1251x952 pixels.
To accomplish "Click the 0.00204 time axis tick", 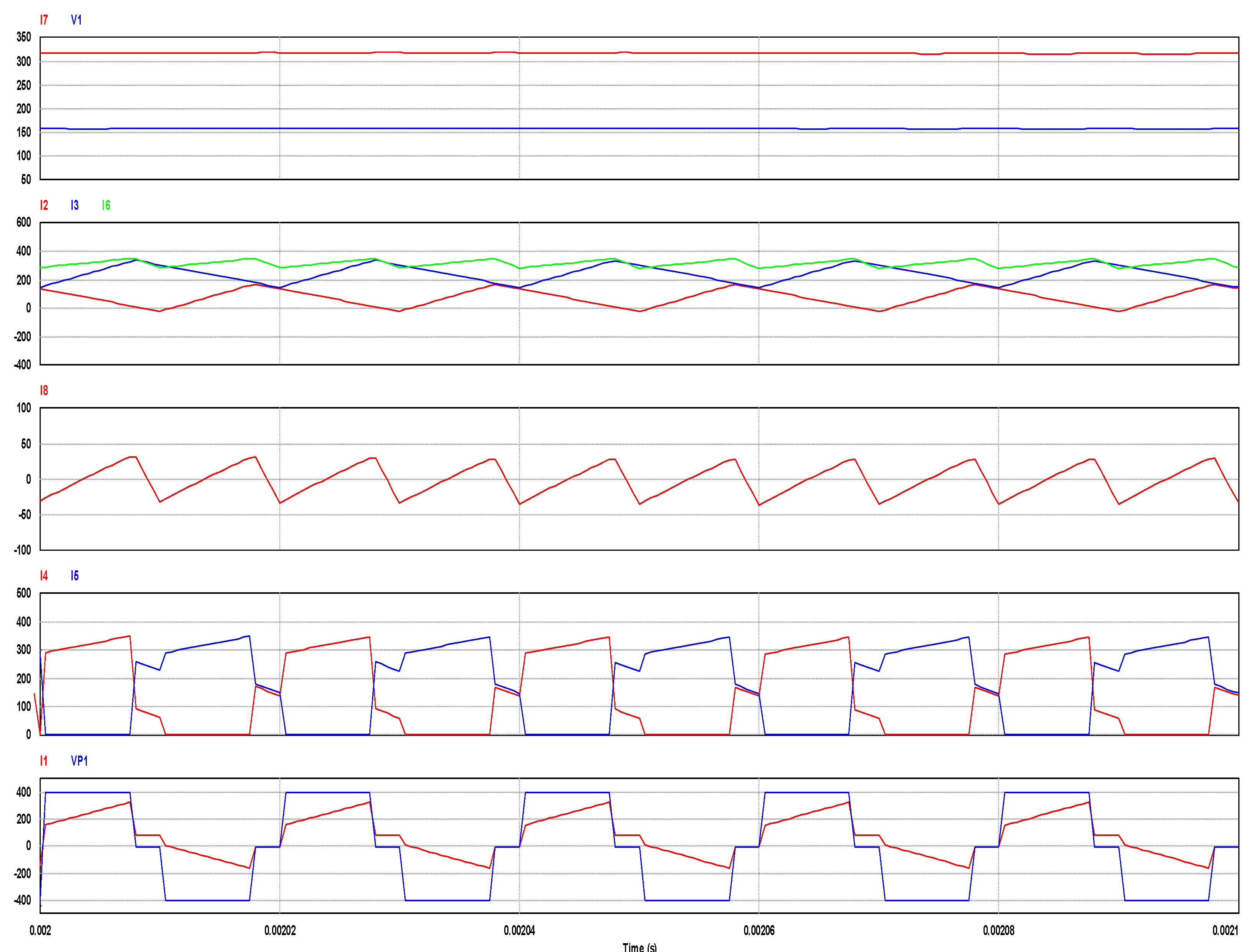I will point(519,930).
